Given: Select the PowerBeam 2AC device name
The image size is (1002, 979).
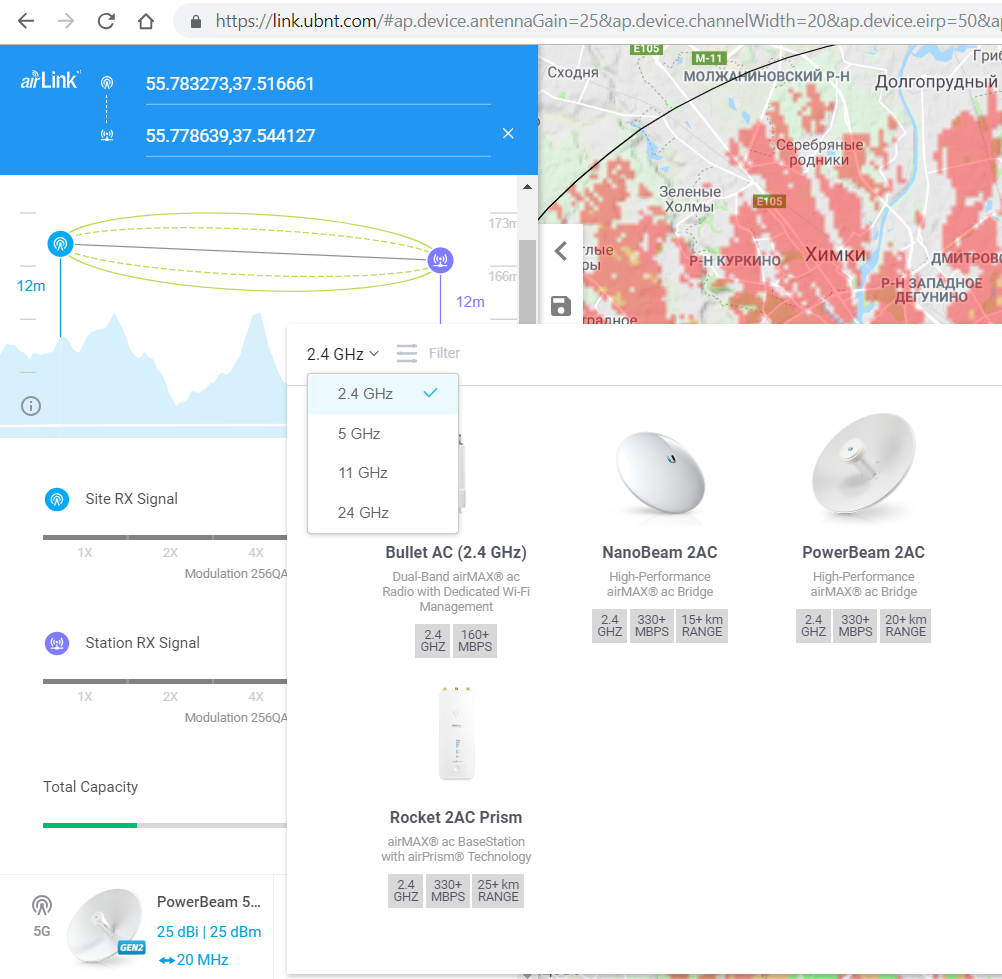Looking at the screenshot, I should point(863,552).
